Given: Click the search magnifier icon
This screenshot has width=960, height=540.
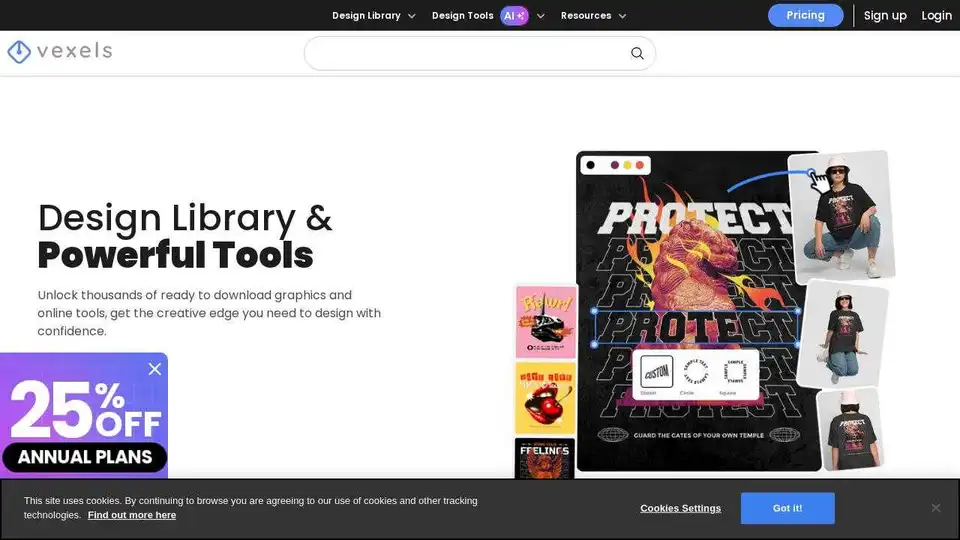Looking at the screenshot, I should 637,53.
